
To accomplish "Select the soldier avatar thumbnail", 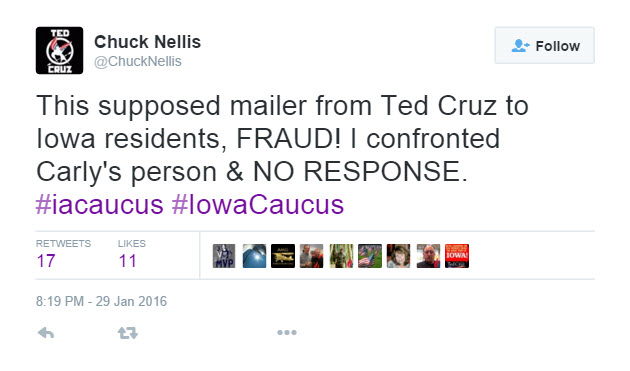I will tap(341, 256).
